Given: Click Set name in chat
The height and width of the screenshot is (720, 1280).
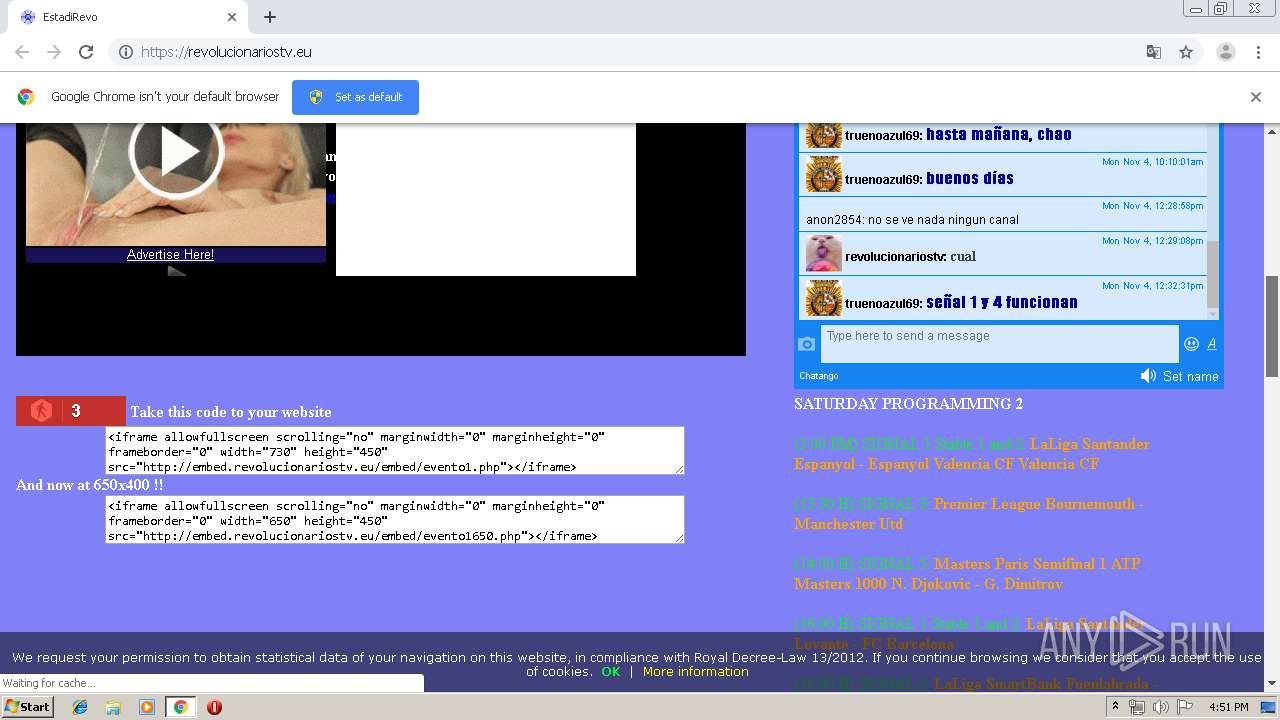Looking at the screenshot, I should (x=1190, y=376).
